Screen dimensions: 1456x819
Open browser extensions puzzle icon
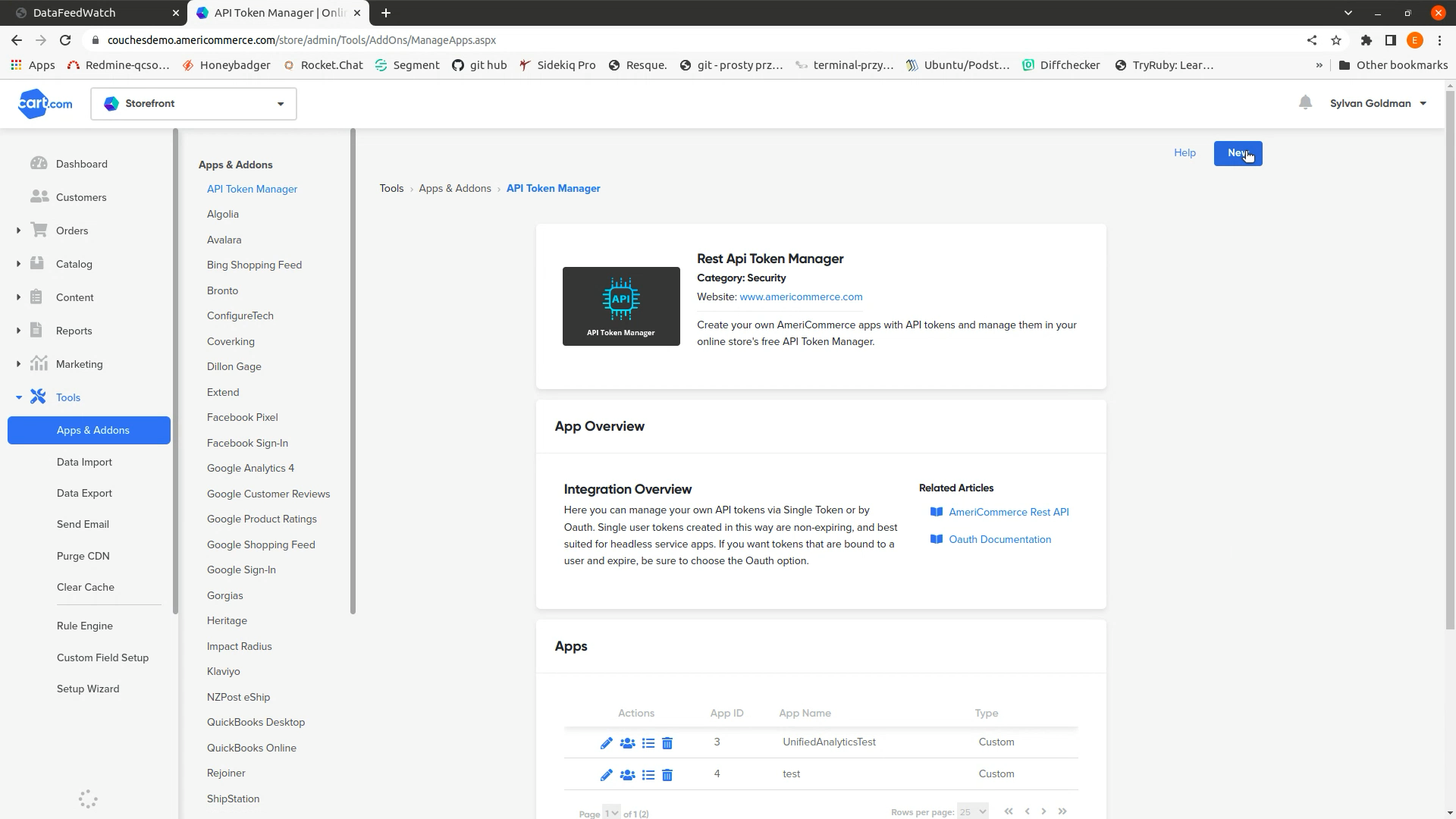click(1367, 40)
